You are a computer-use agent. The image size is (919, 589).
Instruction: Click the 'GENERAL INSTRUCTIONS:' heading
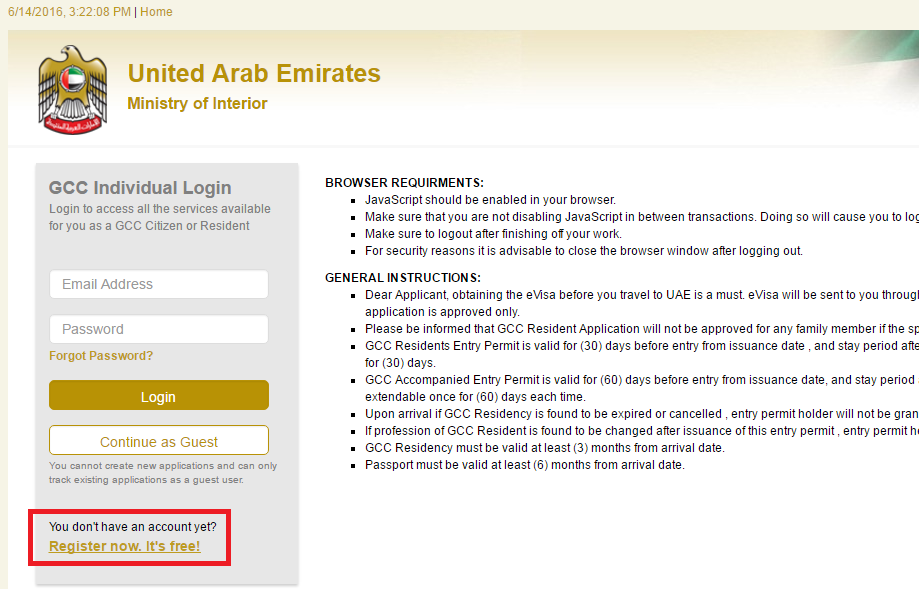pos(403,278)
